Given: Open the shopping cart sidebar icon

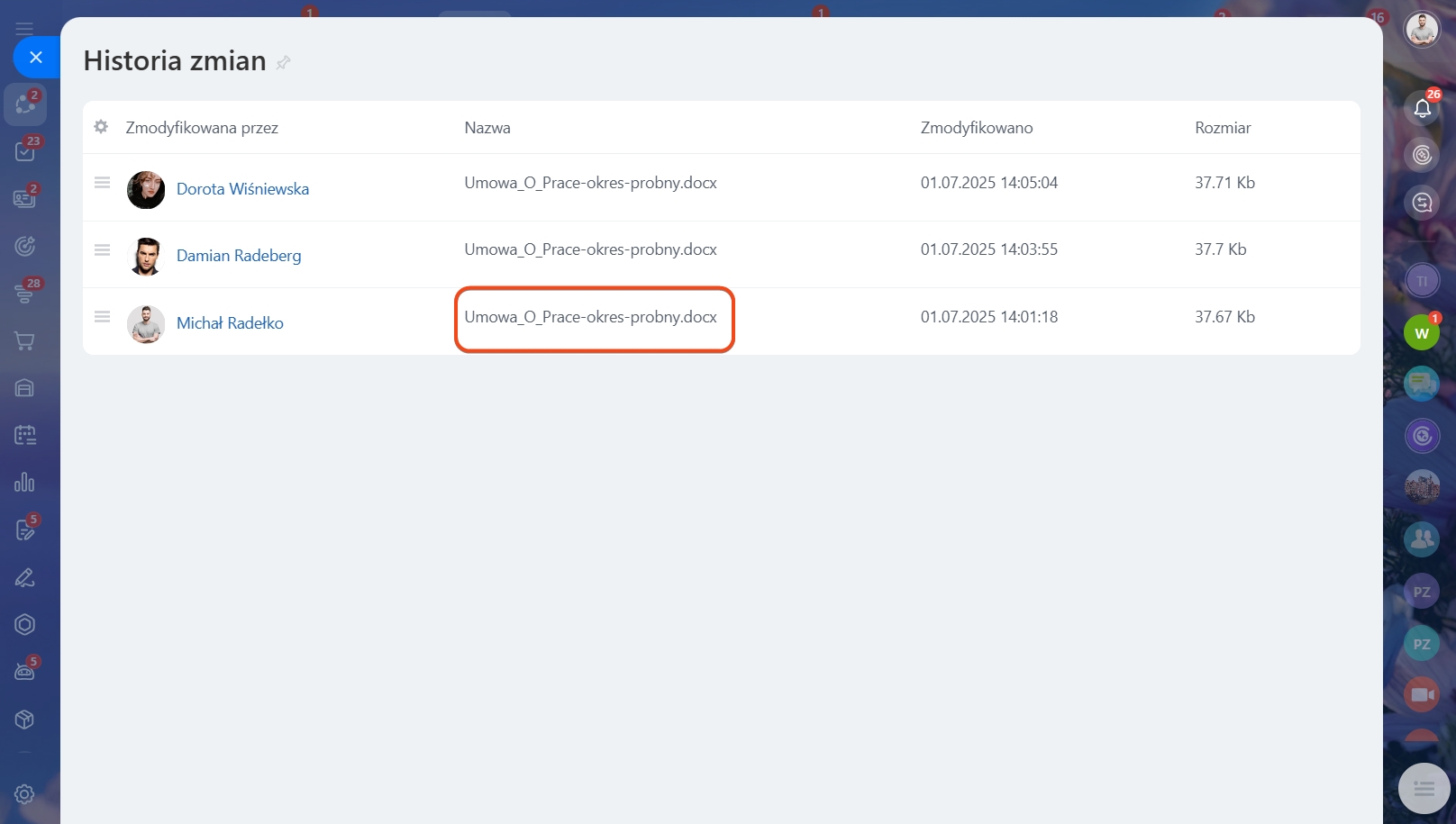Looking at the screenshot, I should click(25, 340).
